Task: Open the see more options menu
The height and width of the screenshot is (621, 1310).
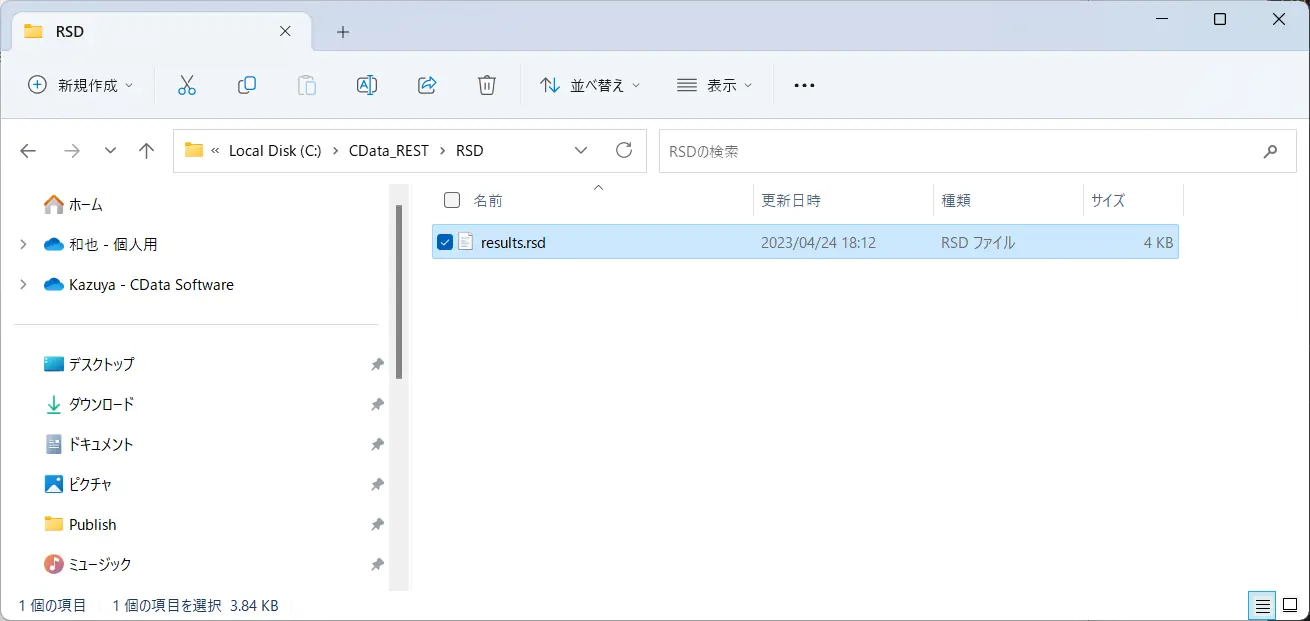Action: coord(804,85)
